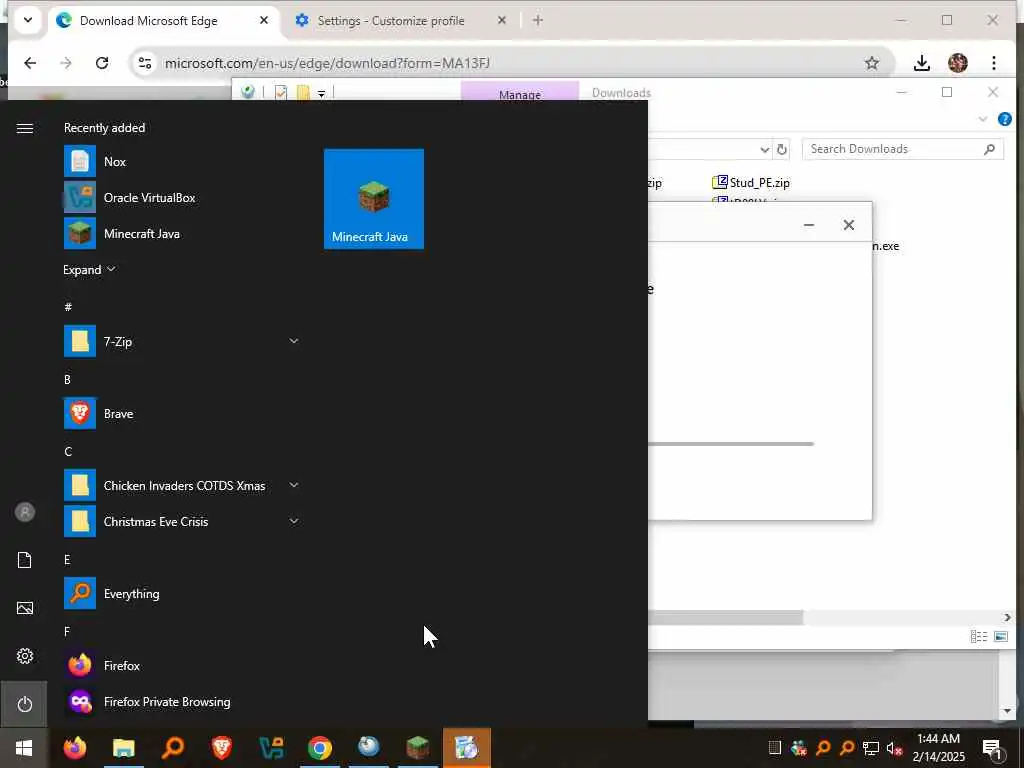Click the Chrome address bar URL
The height and width of the screenshot is (768, 1024).
click(327, 63)
